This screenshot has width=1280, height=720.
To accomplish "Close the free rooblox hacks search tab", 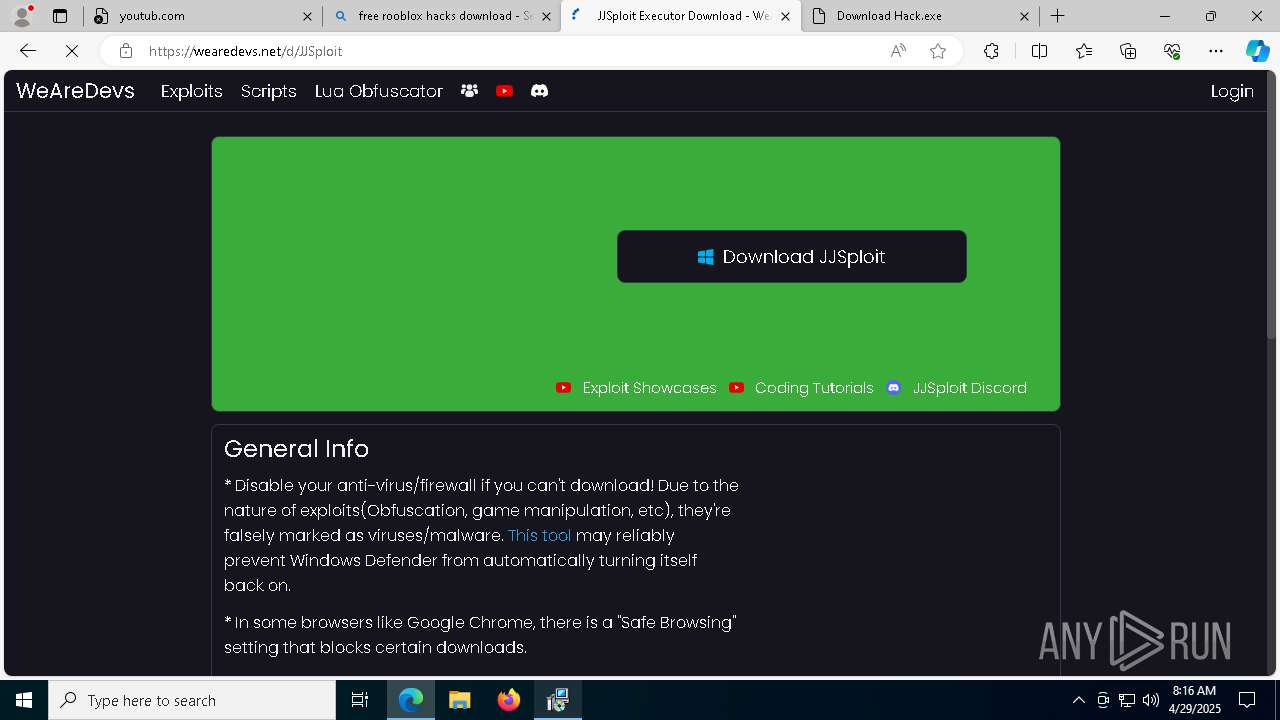I will pyautogui.click(x=546, y=16).
